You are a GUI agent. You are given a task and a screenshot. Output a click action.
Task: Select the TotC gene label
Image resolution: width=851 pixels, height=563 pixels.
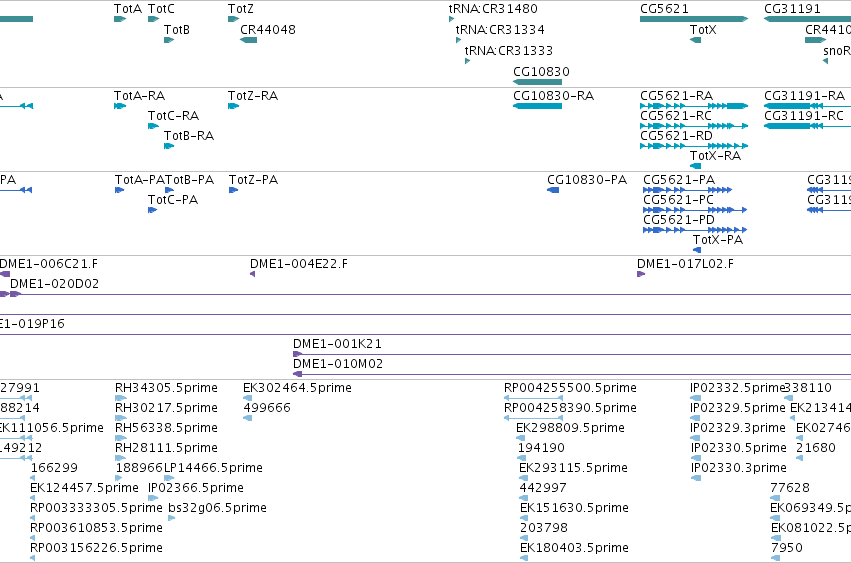[x=161, y=9]
